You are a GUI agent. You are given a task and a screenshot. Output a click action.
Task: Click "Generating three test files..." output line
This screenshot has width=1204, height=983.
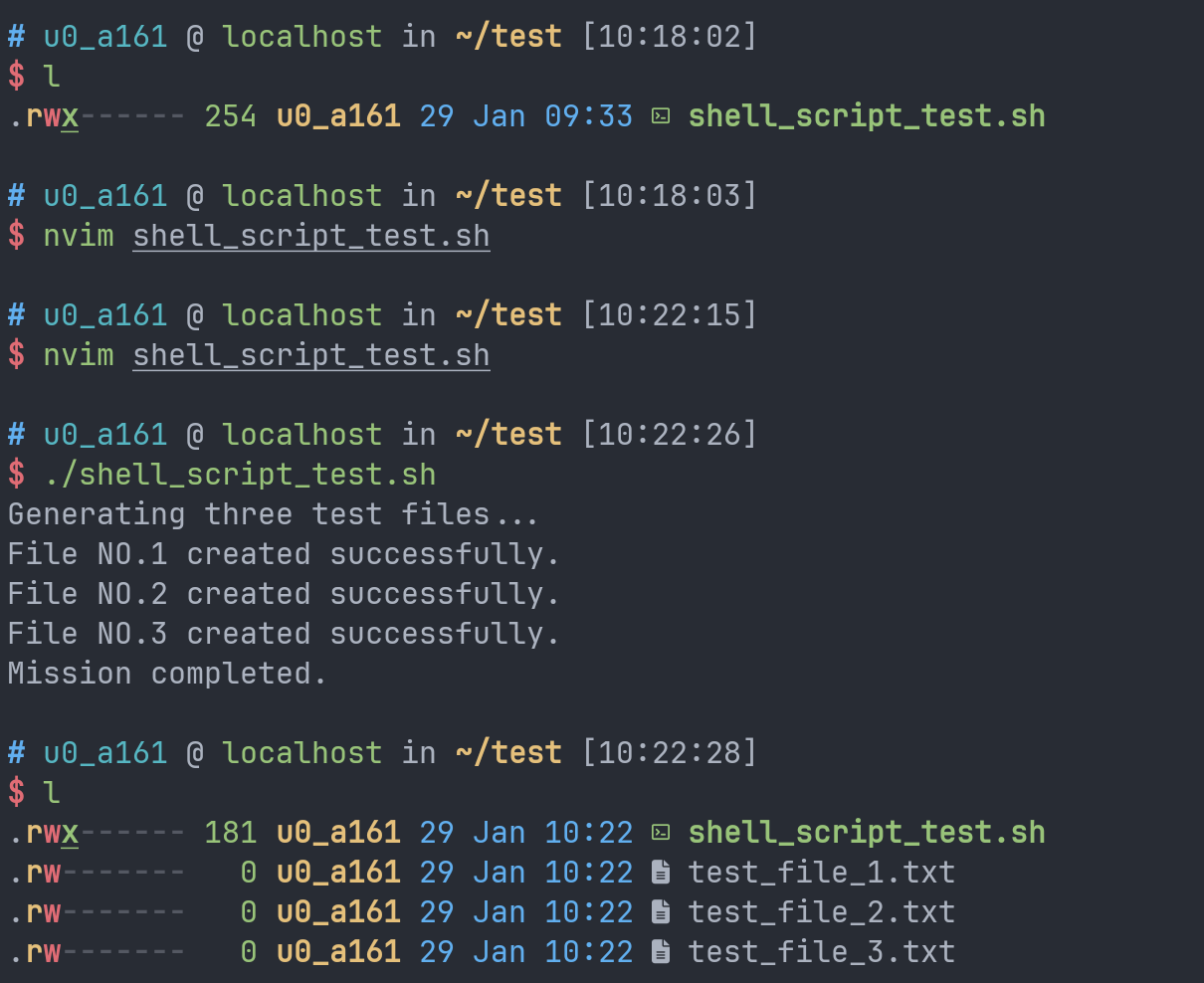click(273, 514)
